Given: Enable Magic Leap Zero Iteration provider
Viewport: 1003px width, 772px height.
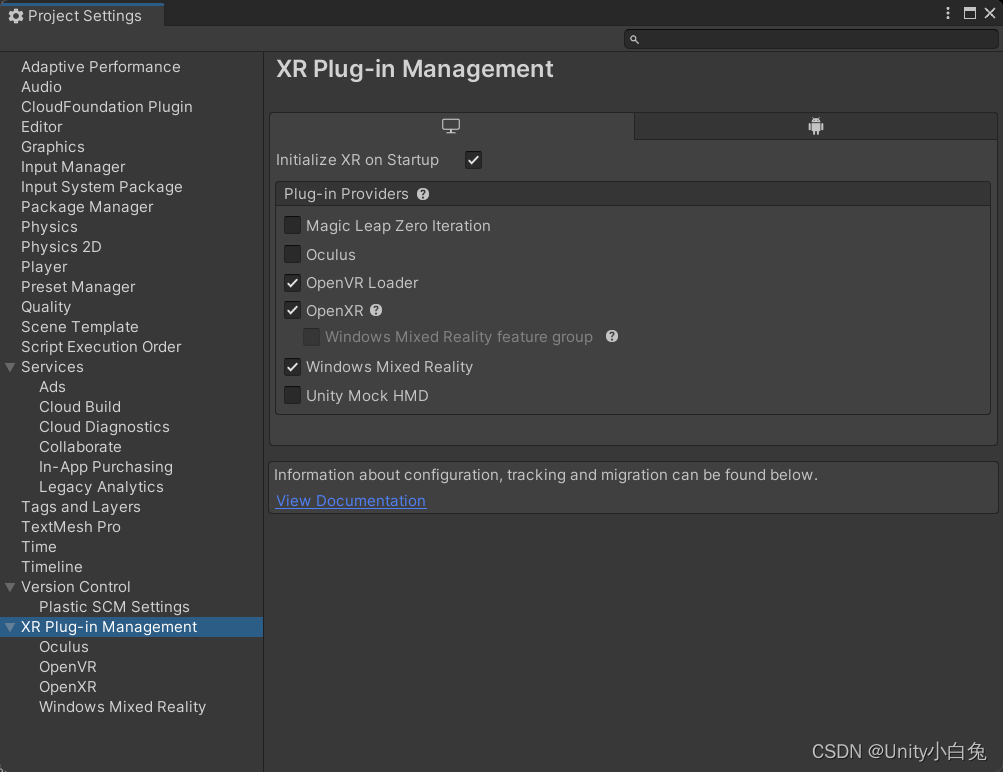Looking at the screenshot, I should point(292,225).
